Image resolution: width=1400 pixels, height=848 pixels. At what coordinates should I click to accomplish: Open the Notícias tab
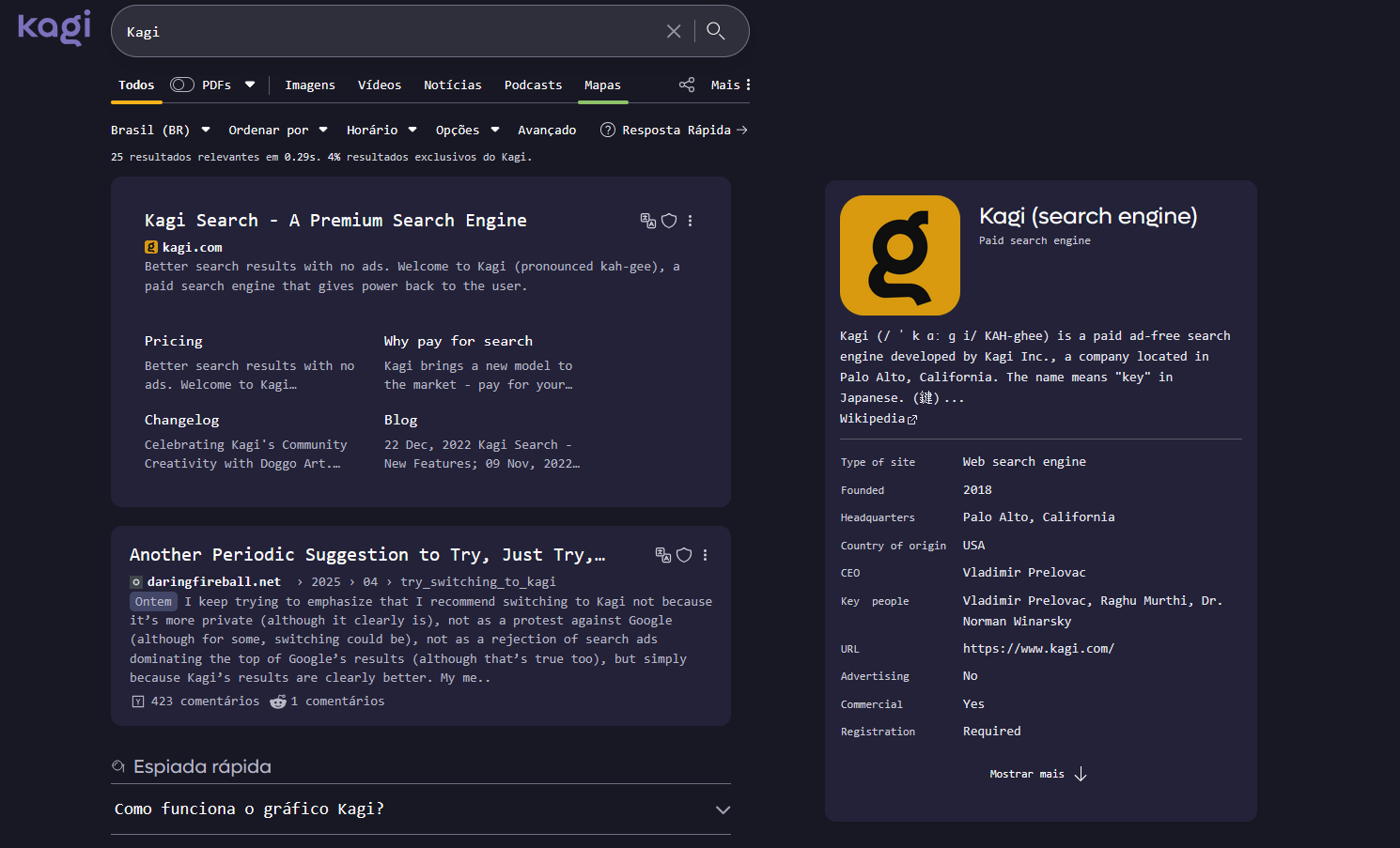tap(453, 85)
